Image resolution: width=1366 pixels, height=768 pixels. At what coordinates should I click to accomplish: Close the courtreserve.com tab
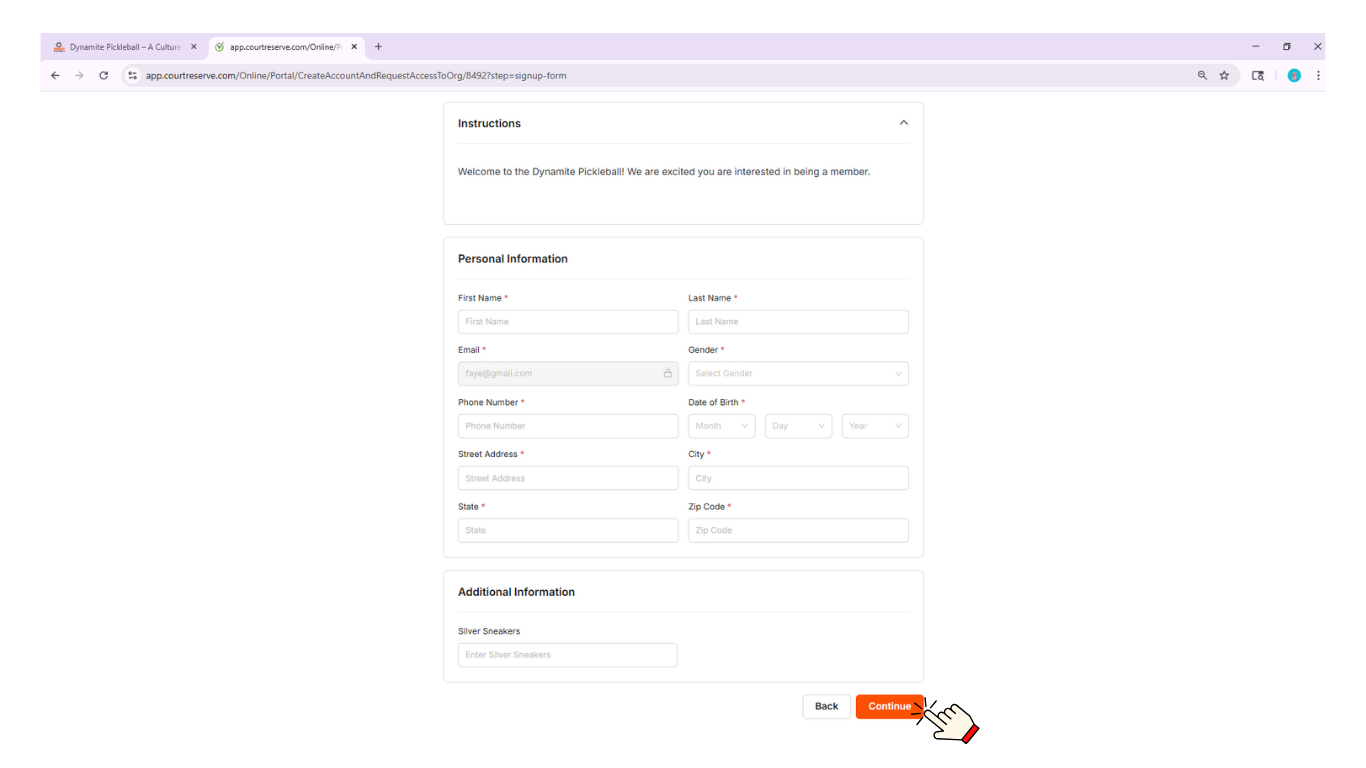(x=354, y=47)
